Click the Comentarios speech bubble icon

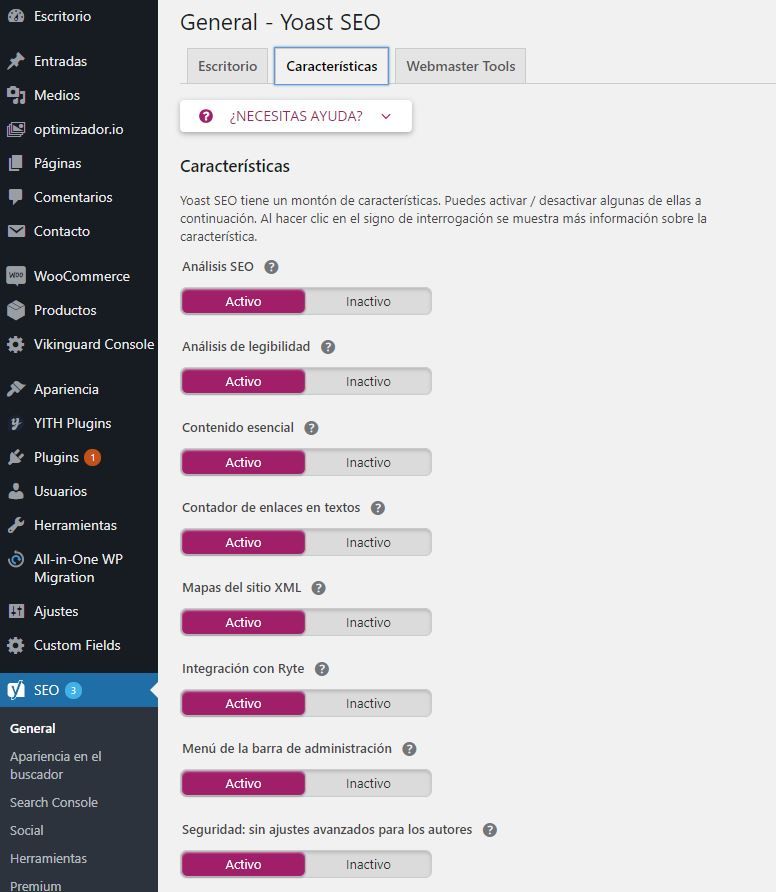pyautogui.click(x=16, y=197)
